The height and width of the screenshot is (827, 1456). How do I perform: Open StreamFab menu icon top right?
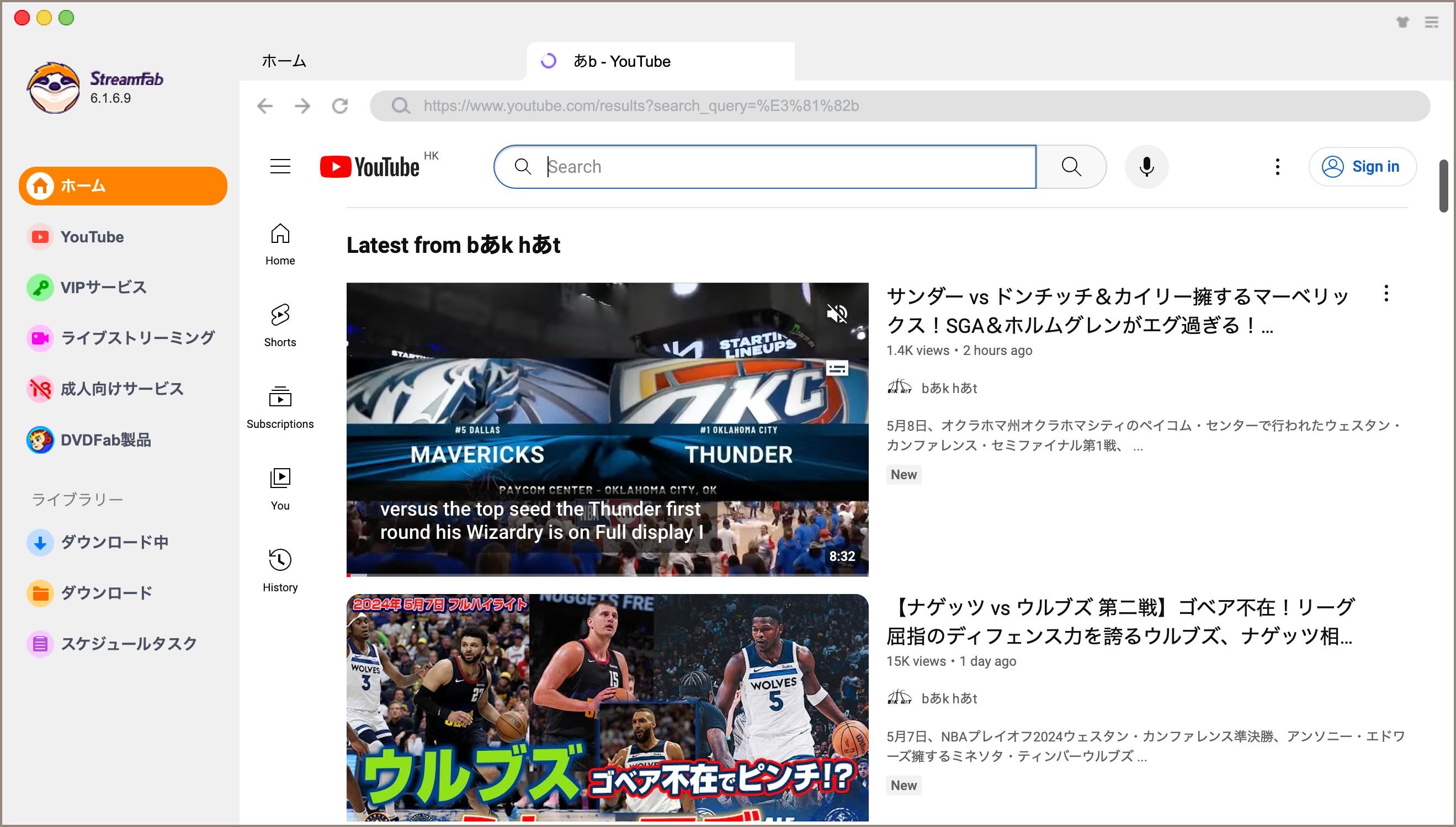pos(1431,22)
